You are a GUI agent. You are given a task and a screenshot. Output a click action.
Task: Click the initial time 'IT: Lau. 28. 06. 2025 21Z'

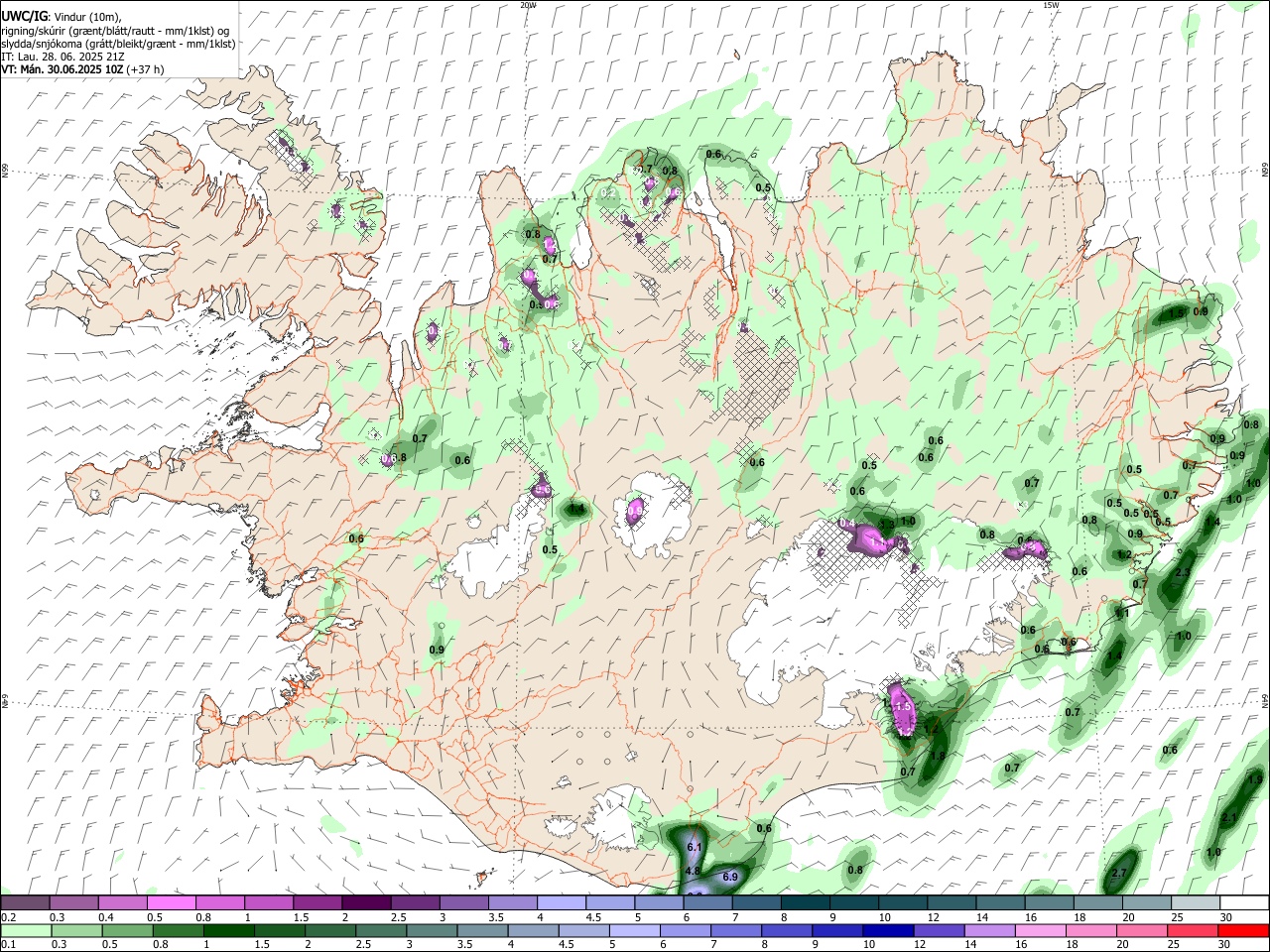(63, 57)
